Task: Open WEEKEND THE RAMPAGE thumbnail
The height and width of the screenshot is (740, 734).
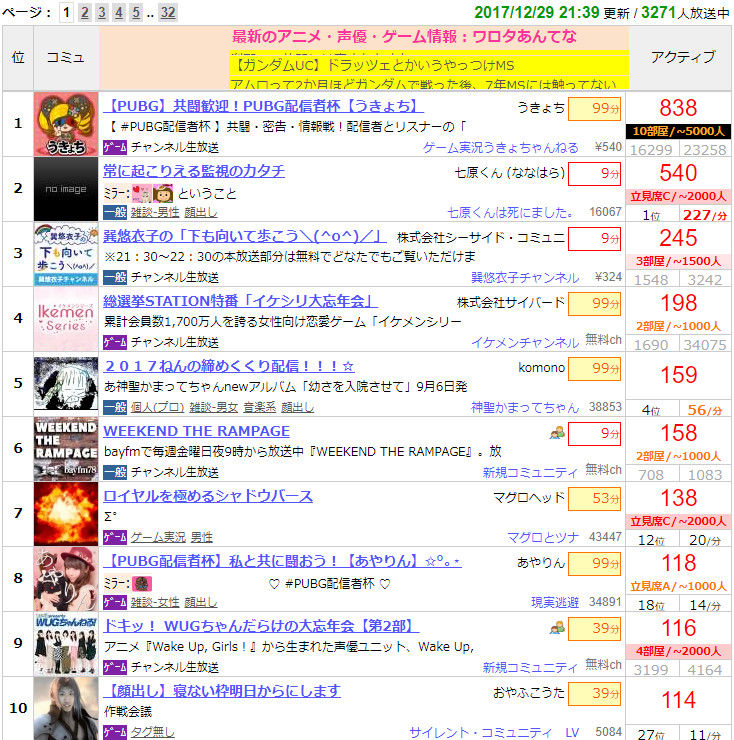Action: pos(66,449)
